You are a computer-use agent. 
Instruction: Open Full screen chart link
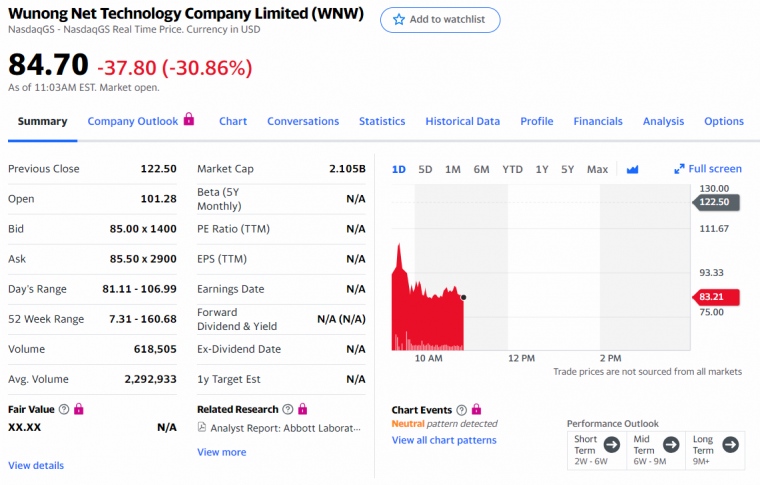coord(708,169)
